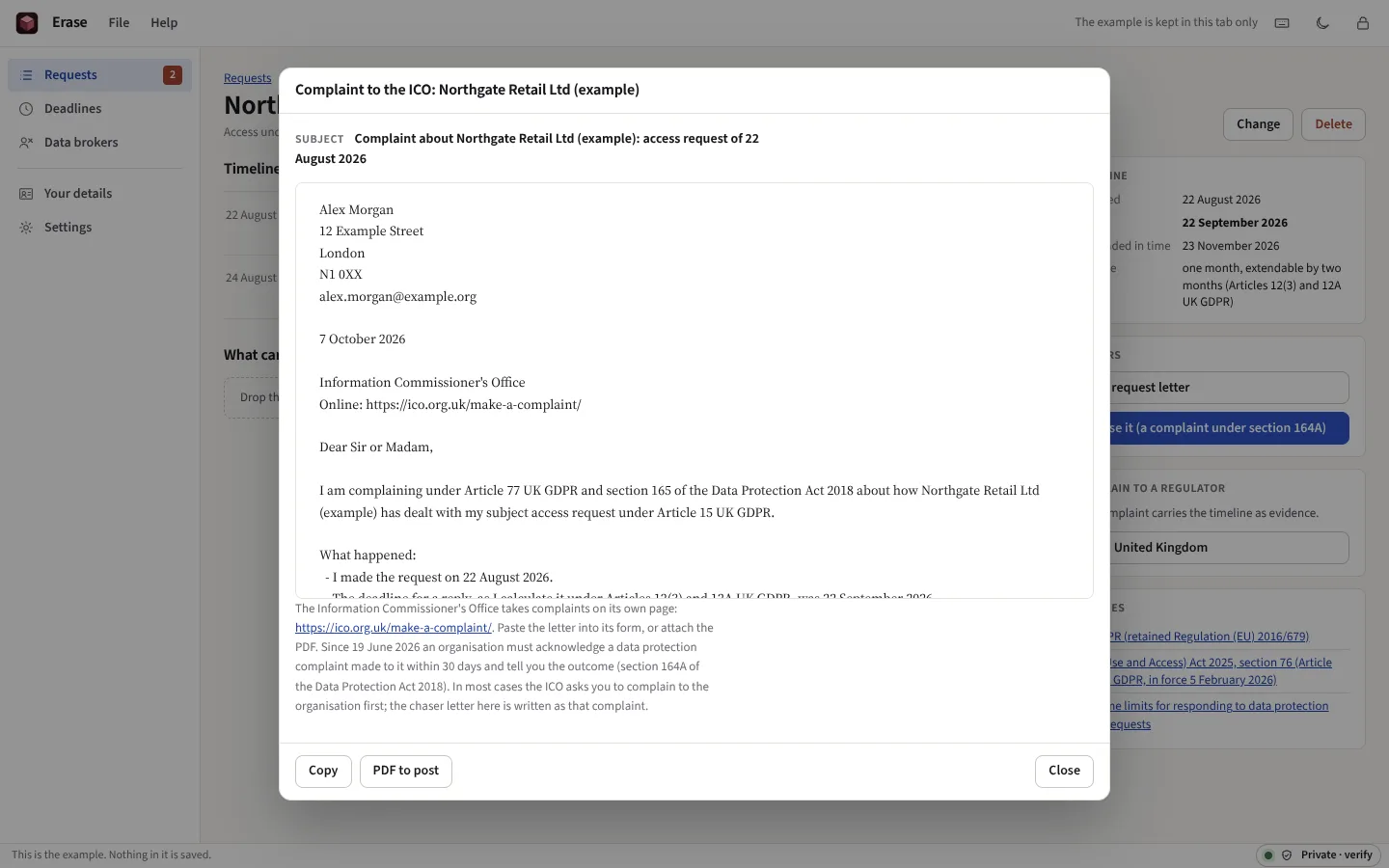Click the note The example is kept in this tab only
The height and width of the screenshot is (868, 1389).
point(1166,22)
